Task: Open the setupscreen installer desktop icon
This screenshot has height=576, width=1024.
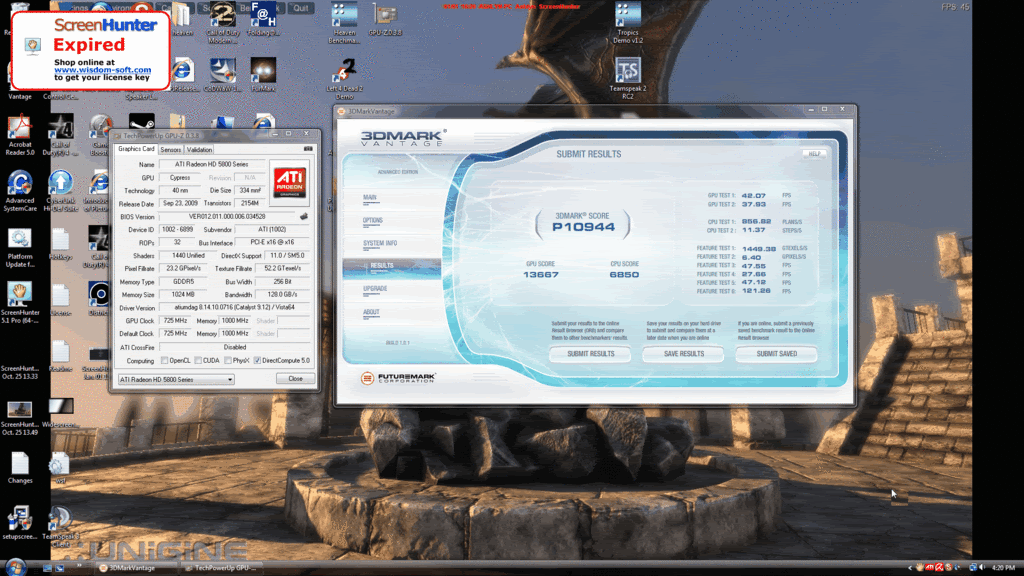Action: 20,522
